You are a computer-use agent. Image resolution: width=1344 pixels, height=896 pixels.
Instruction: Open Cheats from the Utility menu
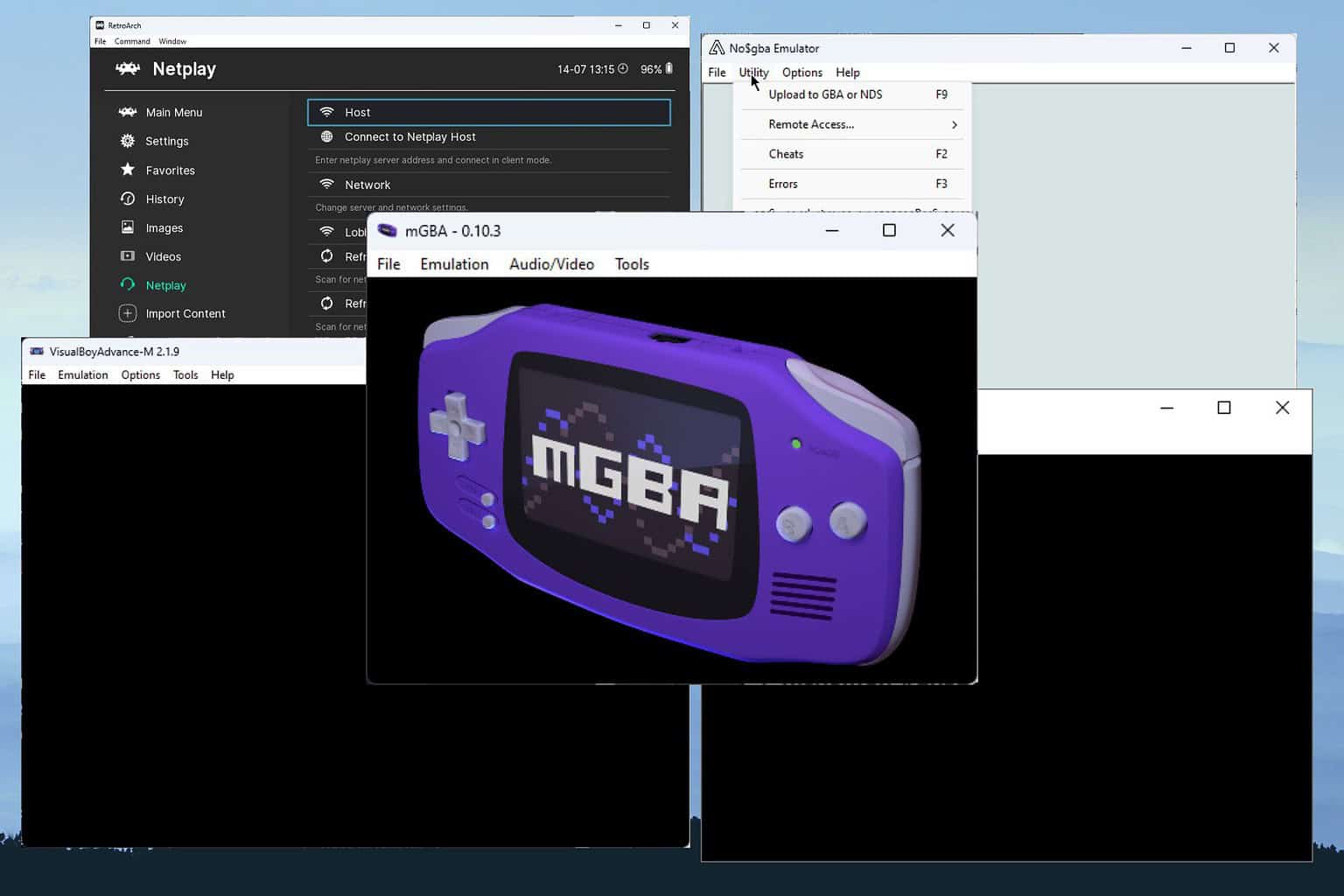point(785,154)
